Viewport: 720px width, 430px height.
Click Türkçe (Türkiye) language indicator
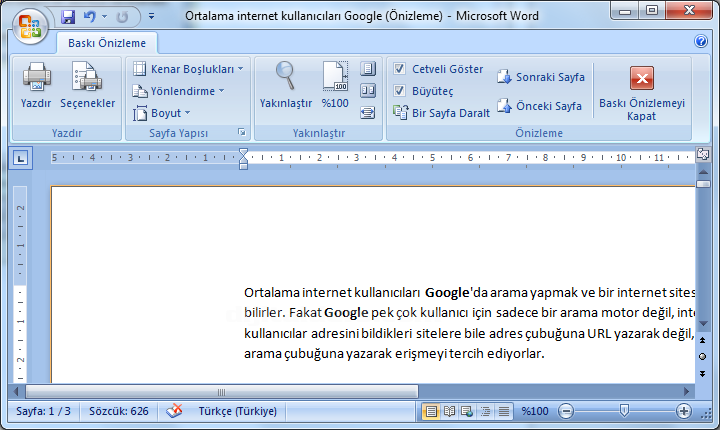tap(237, 411)
